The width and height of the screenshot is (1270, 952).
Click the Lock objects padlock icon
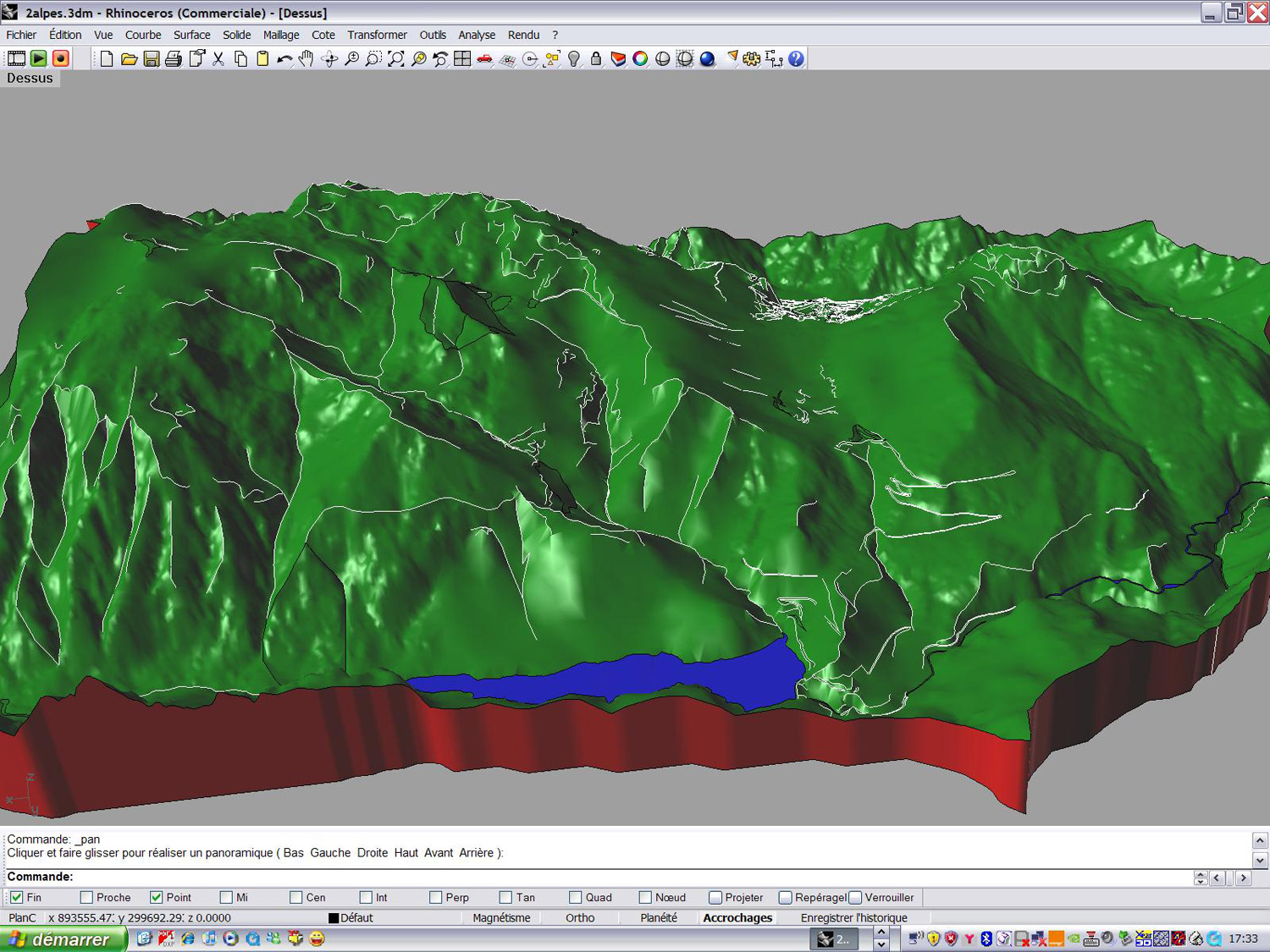pyautogui.click(x=596, y=58)
